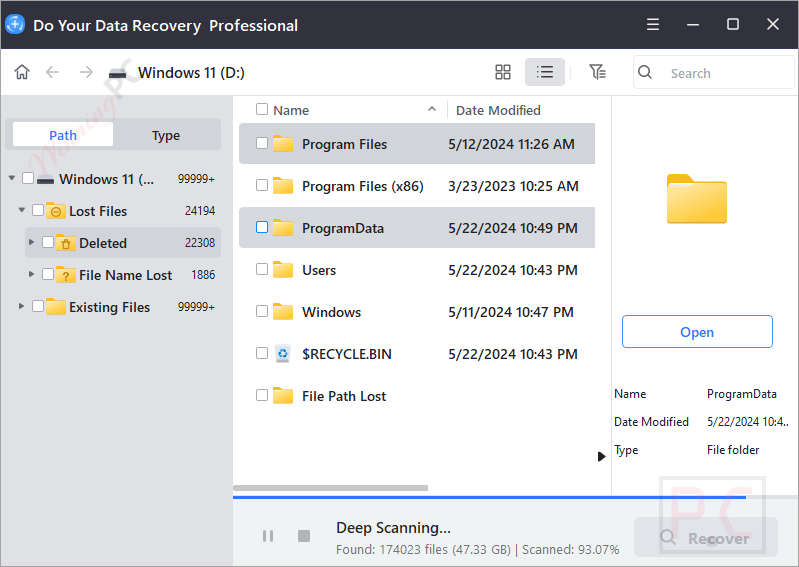
Task: Switch to thumbnail grid view
Action: coord(502,72)
